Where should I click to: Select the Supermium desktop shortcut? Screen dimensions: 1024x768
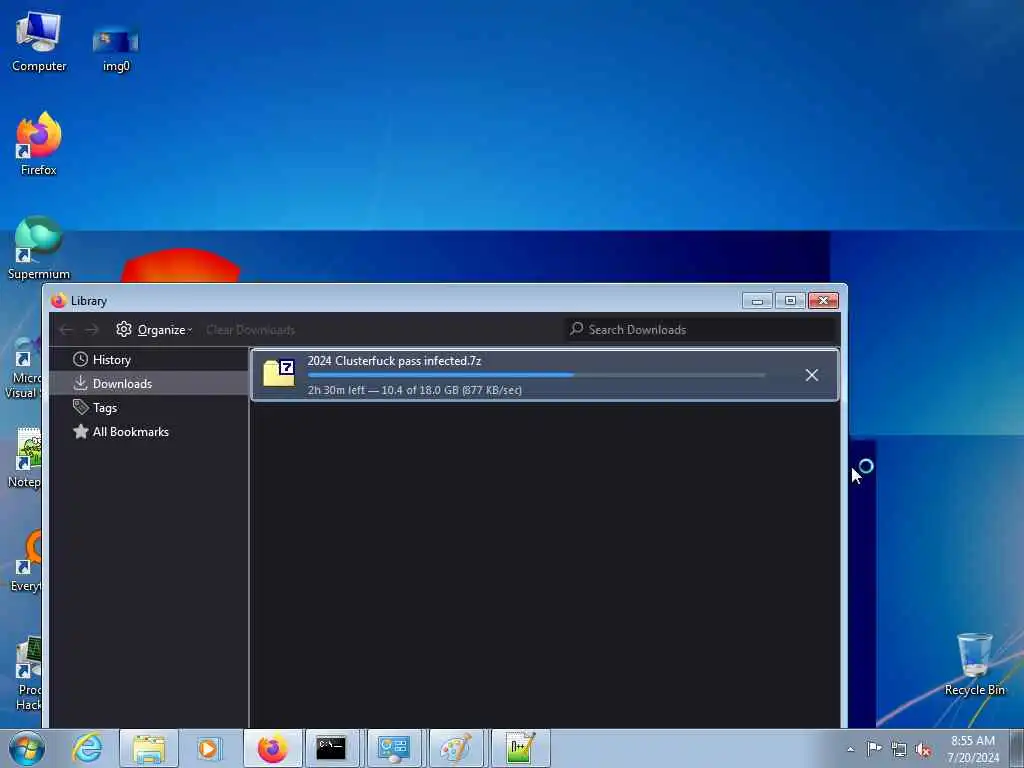point(39,248)
